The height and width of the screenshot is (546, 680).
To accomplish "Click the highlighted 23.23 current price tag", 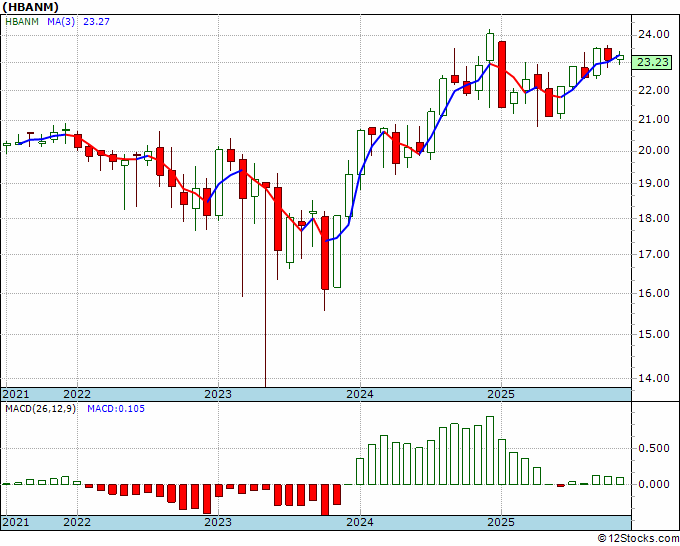I will click(653, 62).
